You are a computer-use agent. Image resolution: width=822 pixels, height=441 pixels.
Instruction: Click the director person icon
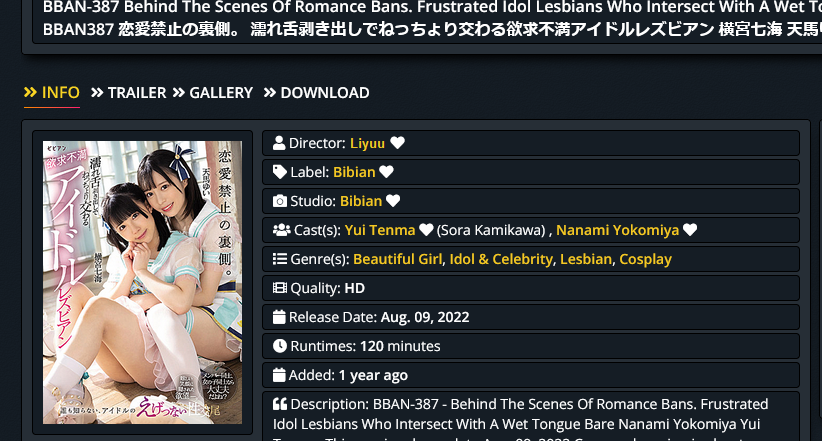279,143
